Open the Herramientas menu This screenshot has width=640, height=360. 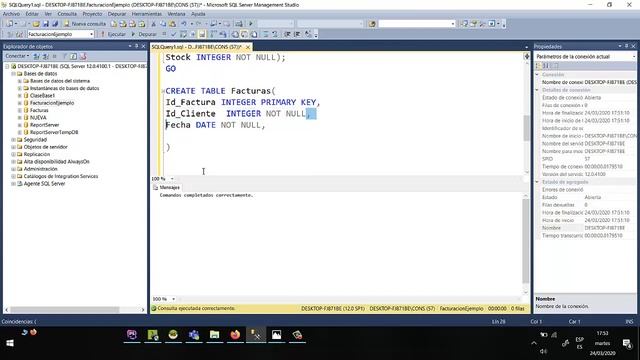click(x=147, y=14)
